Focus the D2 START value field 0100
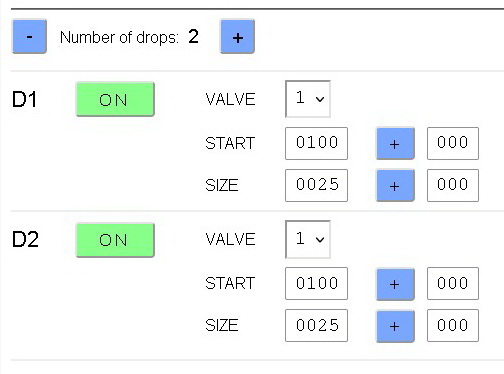Screen dimensions: 504x374 [316, 284]
